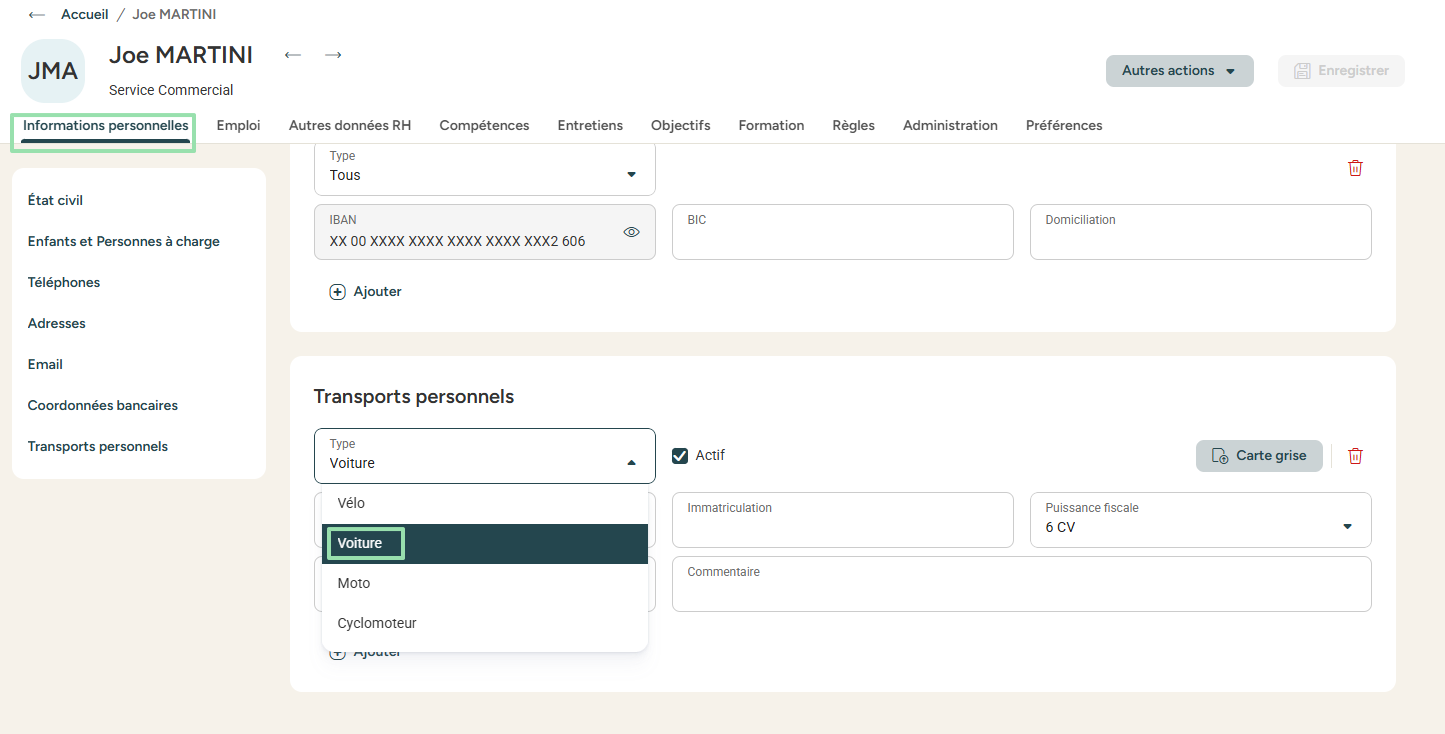
Task: Open the Compétences tab
Action: [484, 126]
